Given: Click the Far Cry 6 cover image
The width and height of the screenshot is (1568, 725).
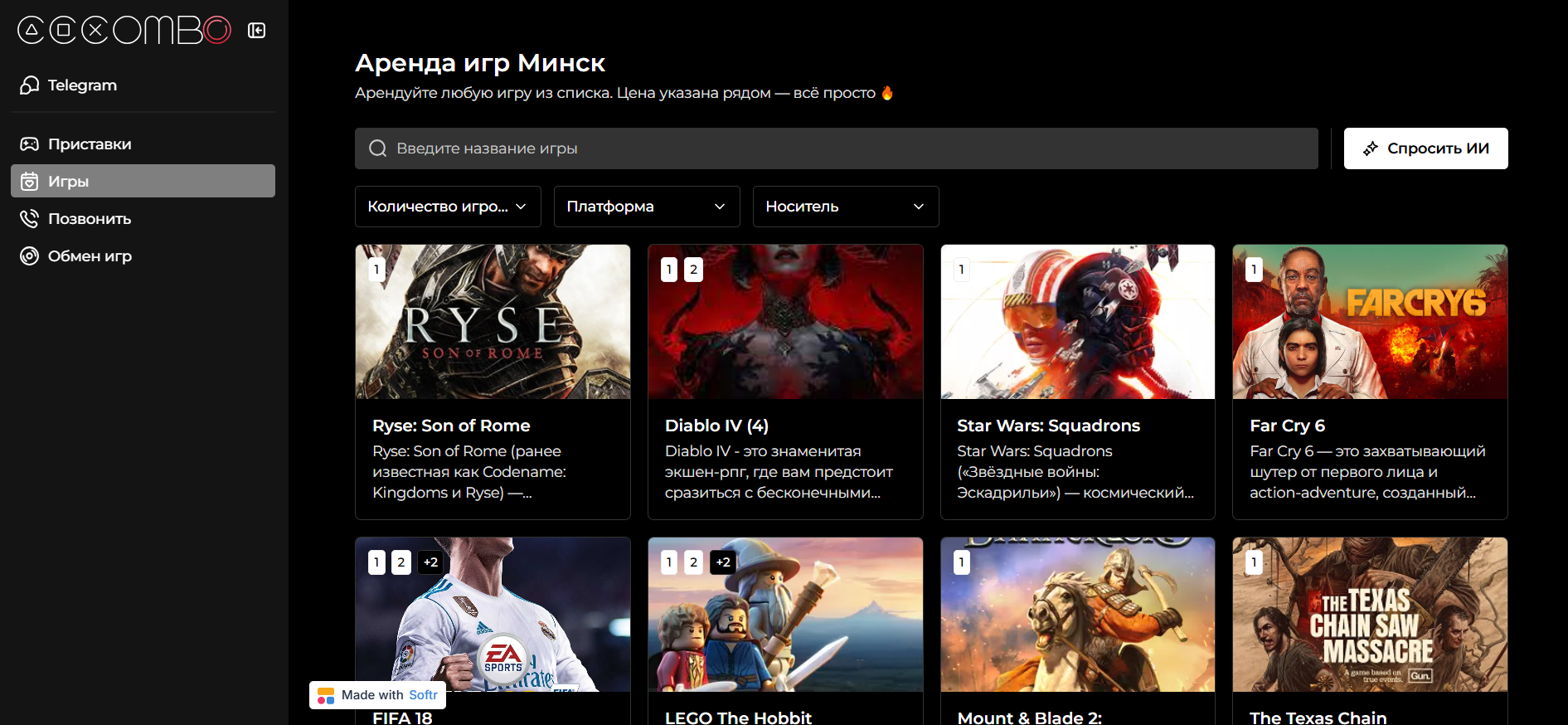Looking at the screenshot, I should (x=1370, y=322).
